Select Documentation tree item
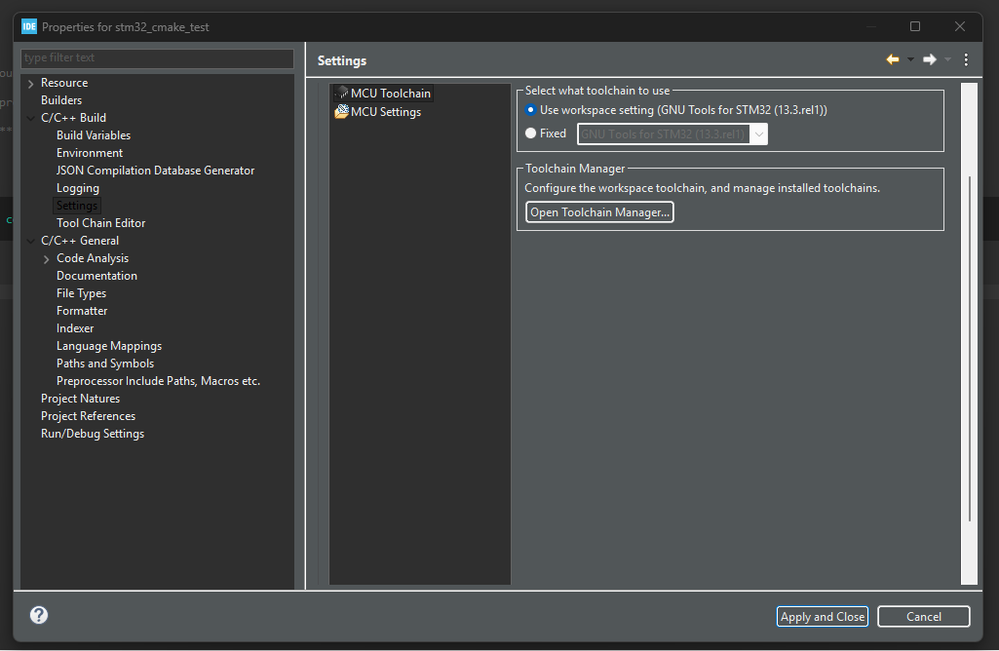 (96, 276)
